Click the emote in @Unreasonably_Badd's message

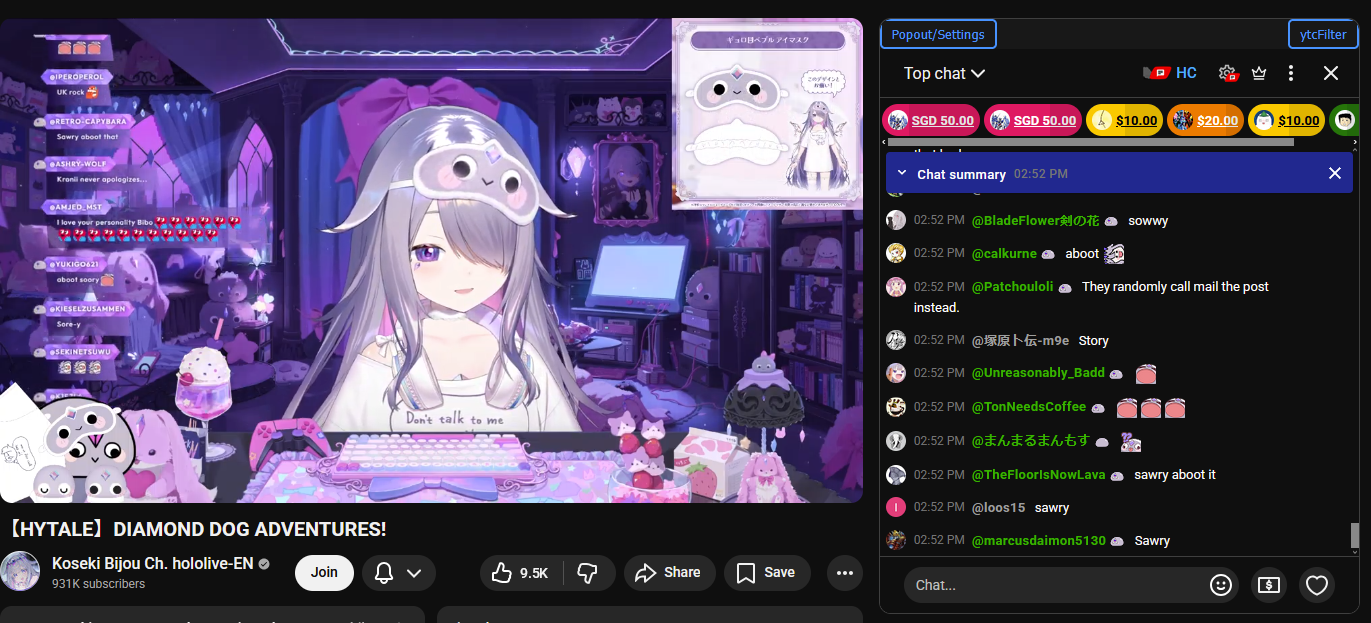tap(1145, 374)
